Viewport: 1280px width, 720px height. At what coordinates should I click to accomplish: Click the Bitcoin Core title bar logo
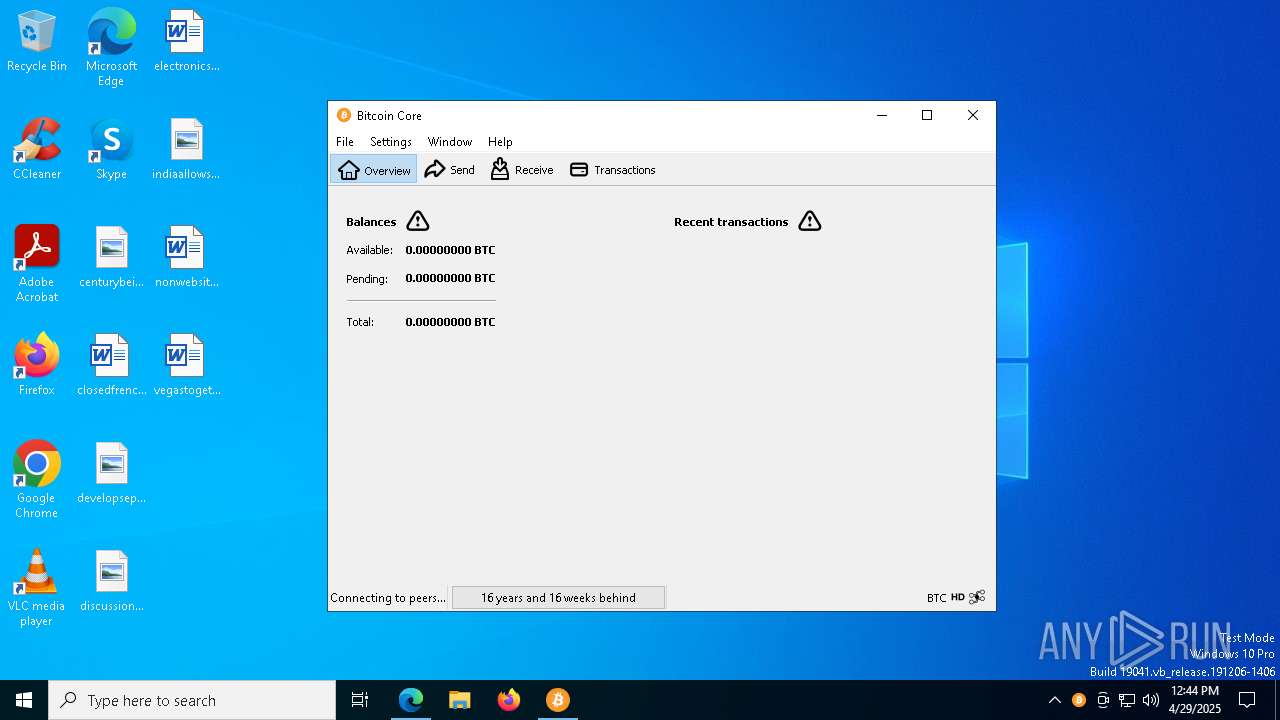pos(344,115)
